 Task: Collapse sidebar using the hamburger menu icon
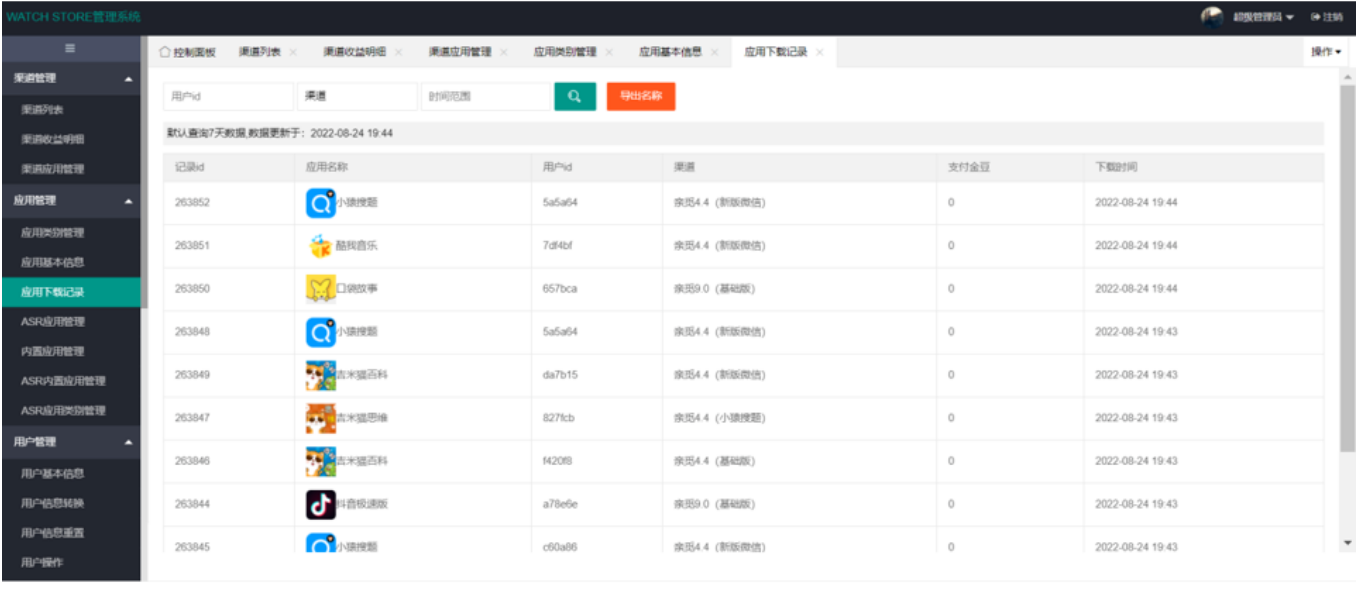pyautogui.click(x=70, y=49)
